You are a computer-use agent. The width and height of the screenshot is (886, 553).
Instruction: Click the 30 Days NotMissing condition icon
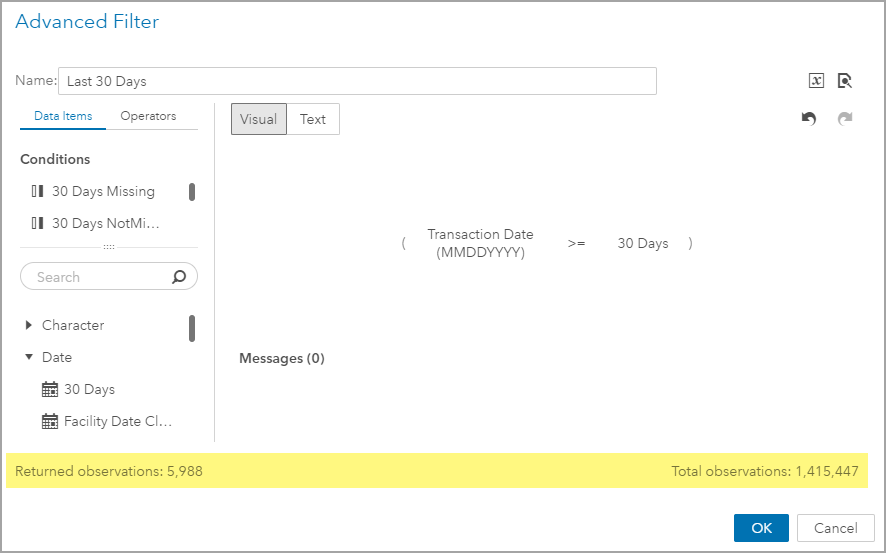38,223
